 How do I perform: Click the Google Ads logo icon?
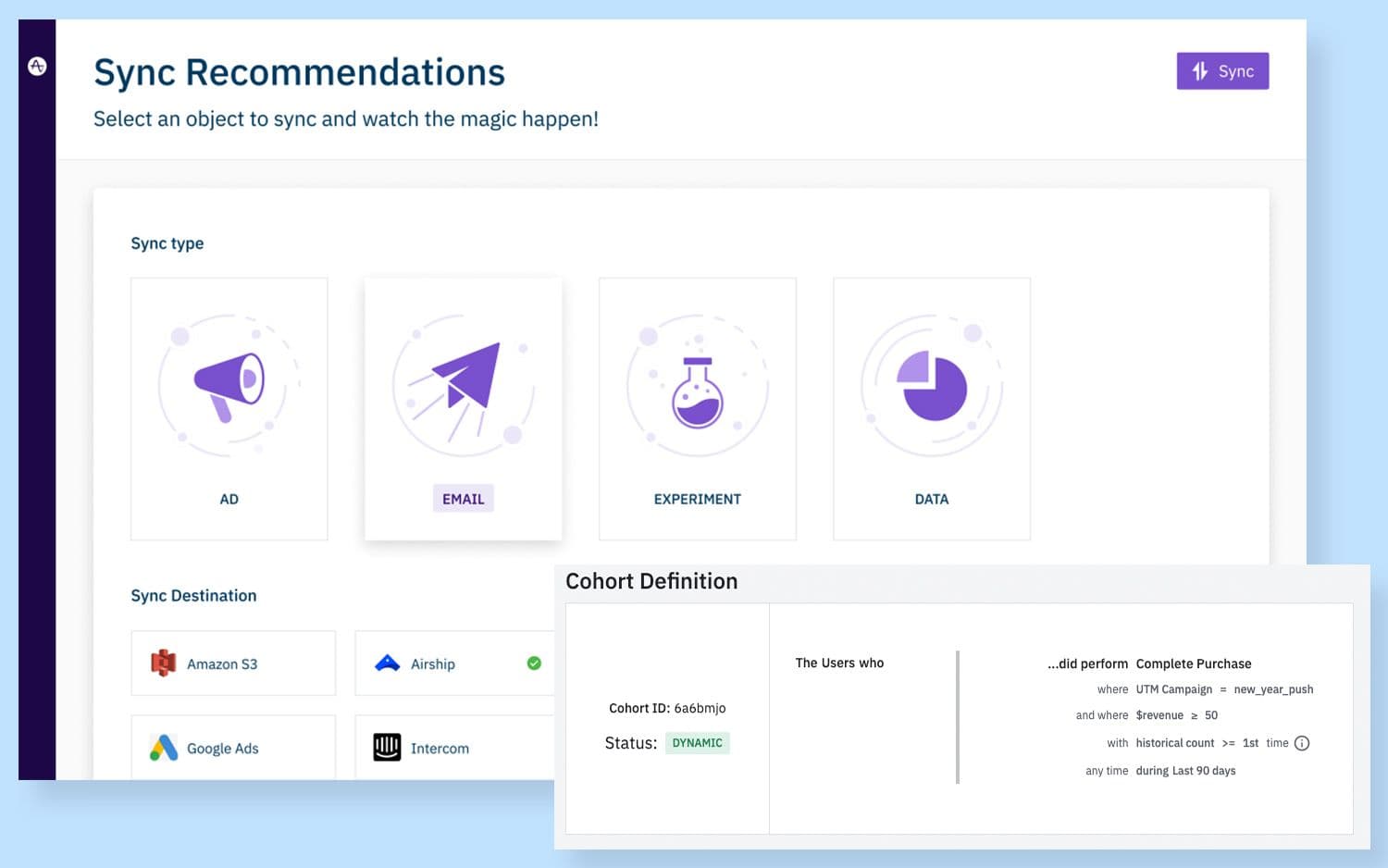pos(164,748)
